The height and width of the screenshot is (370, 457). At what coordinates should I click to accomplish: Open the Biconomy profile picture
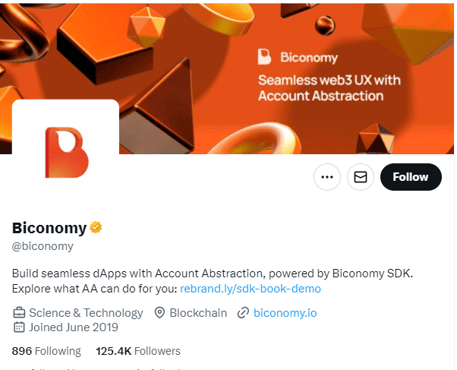[x=66, y=152]
